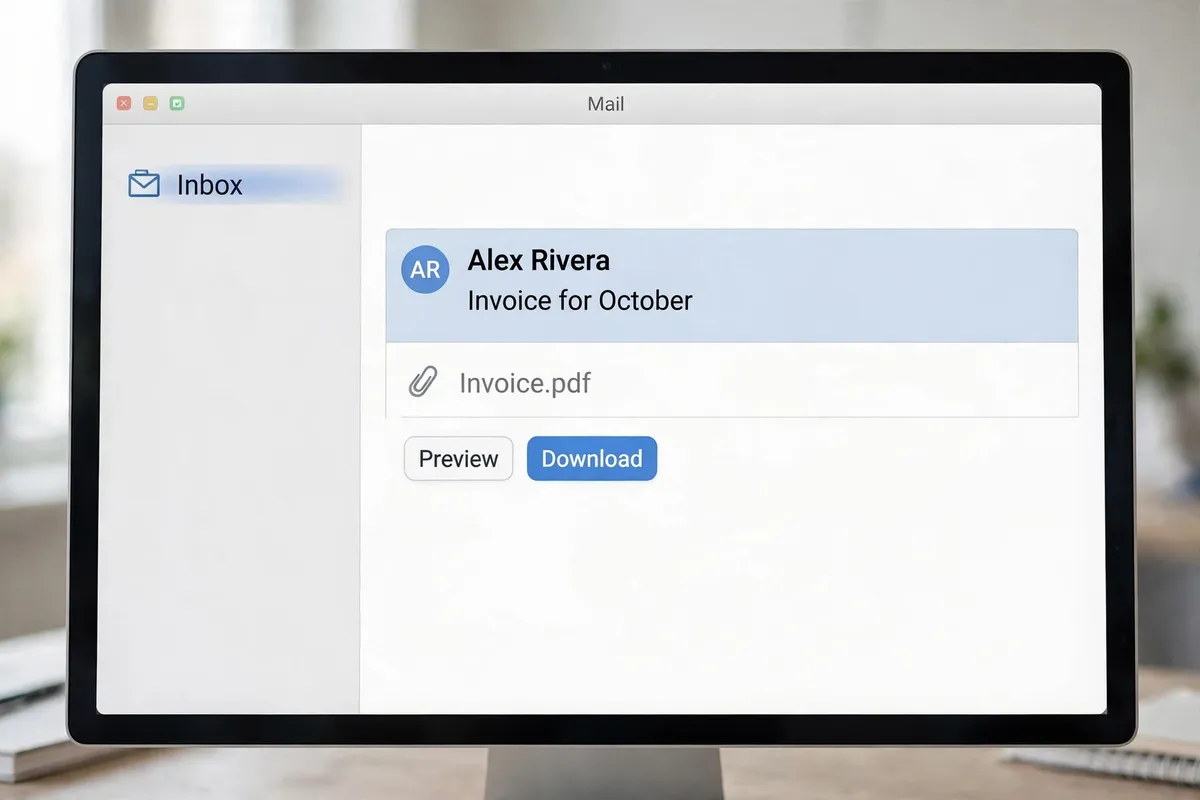The image size is (1200, 800).
Task: Download the Invoice.pdf attachment
Action: pyautogui.click(x=592, y=459)
